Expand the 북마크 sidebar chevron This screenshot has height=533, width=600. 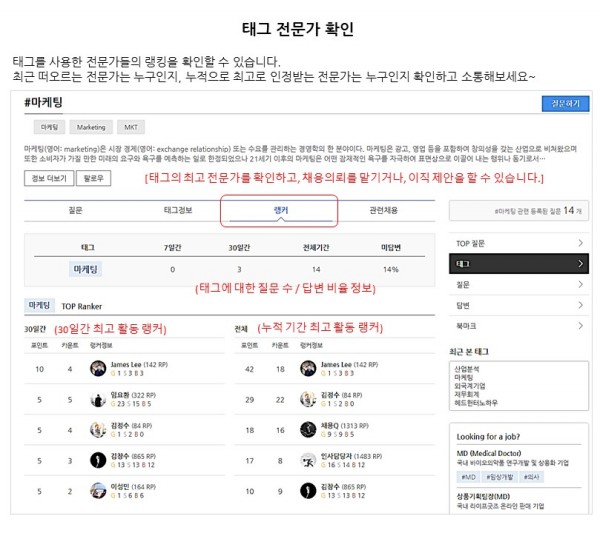tap(580, 325)
